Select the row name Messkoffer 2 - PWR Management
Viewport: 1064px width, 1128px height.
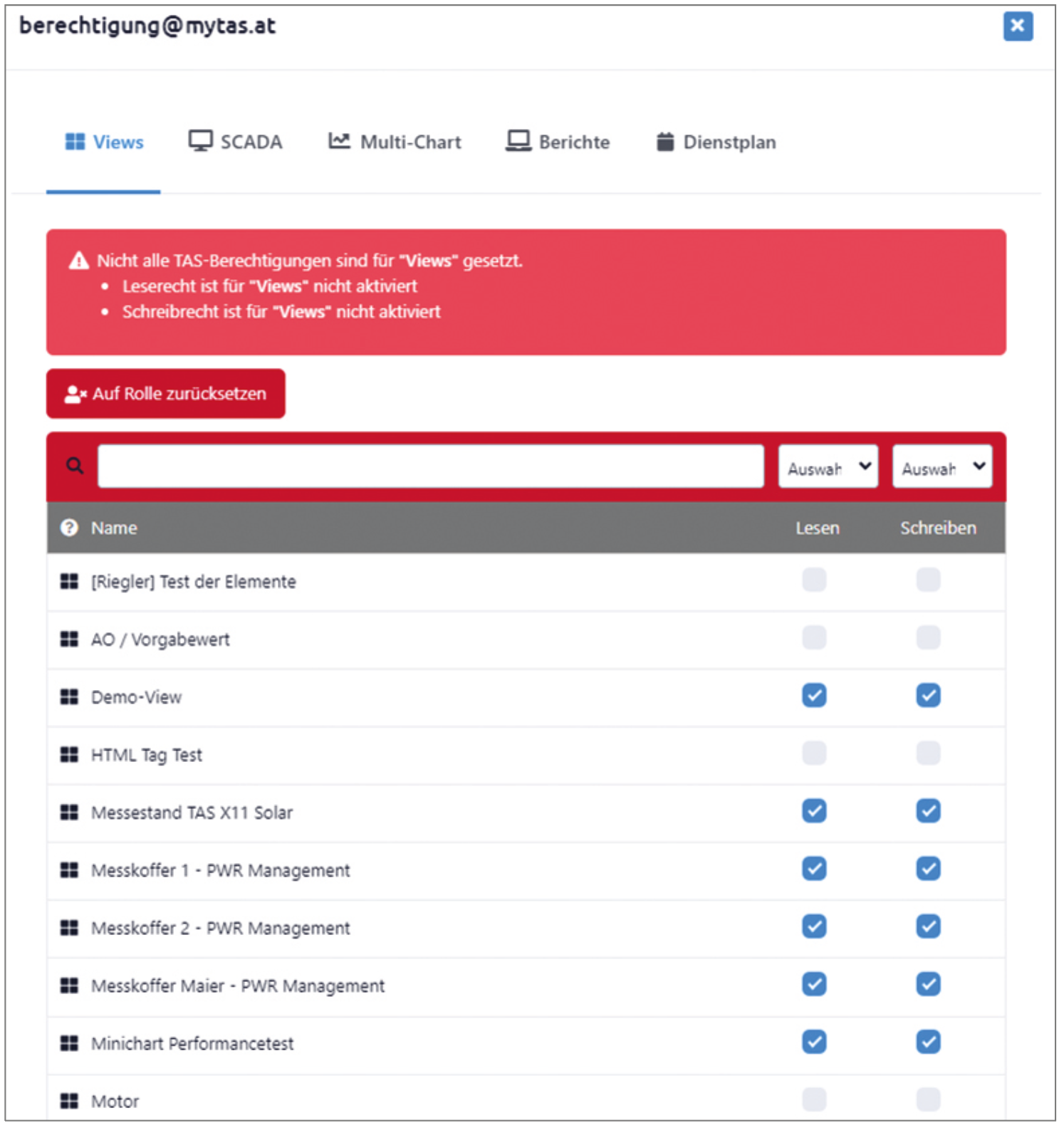pyautogui.click(x=221, y=928)
